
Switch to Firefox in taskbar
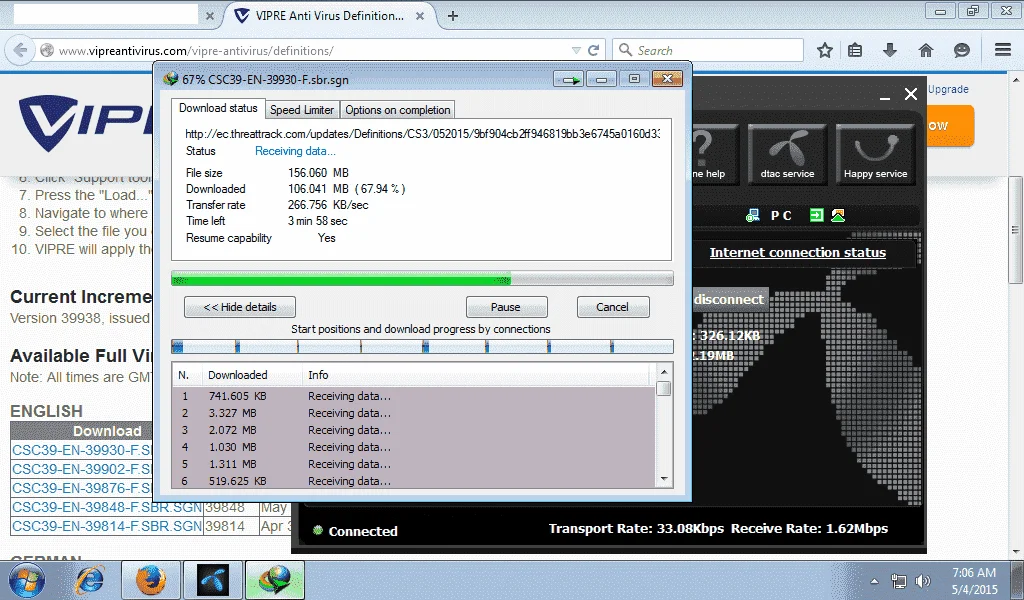pyautogui.click(x=150, y=580)
